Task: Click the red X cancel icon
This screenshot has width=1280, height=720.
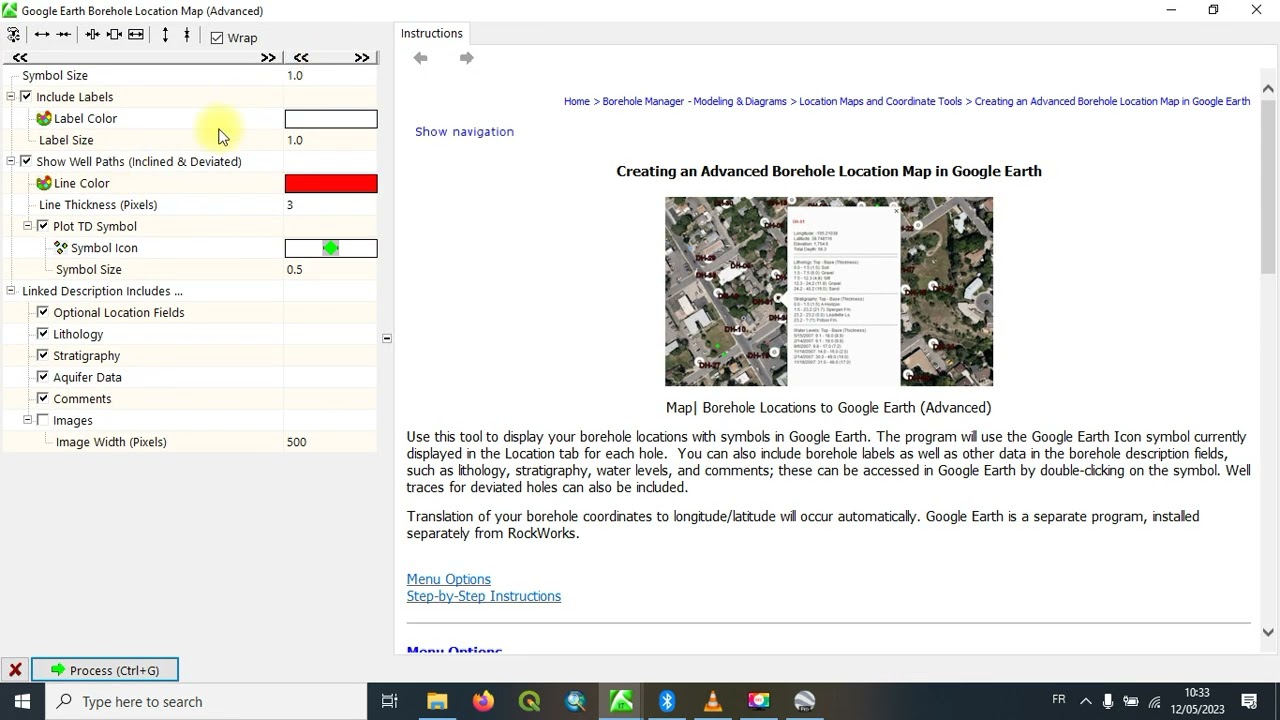Action: [x=15, y=670]
